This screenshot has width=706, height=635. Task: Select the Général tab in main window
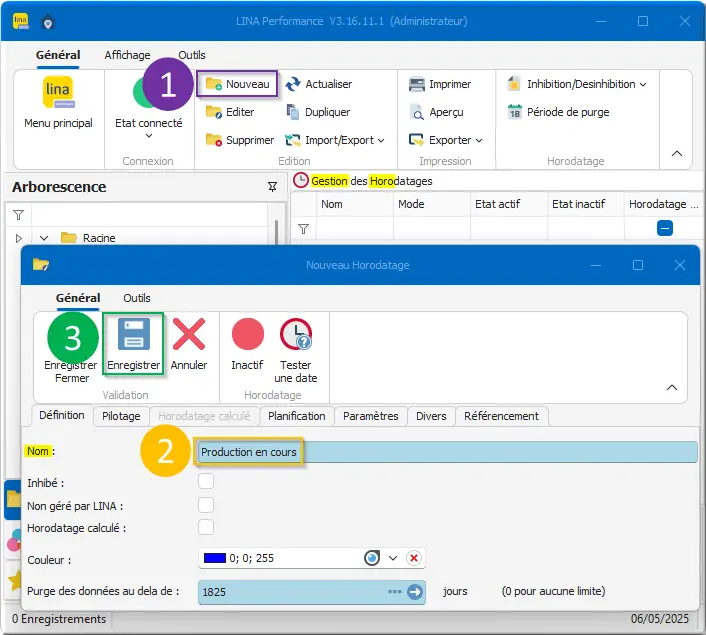point(58,55)
